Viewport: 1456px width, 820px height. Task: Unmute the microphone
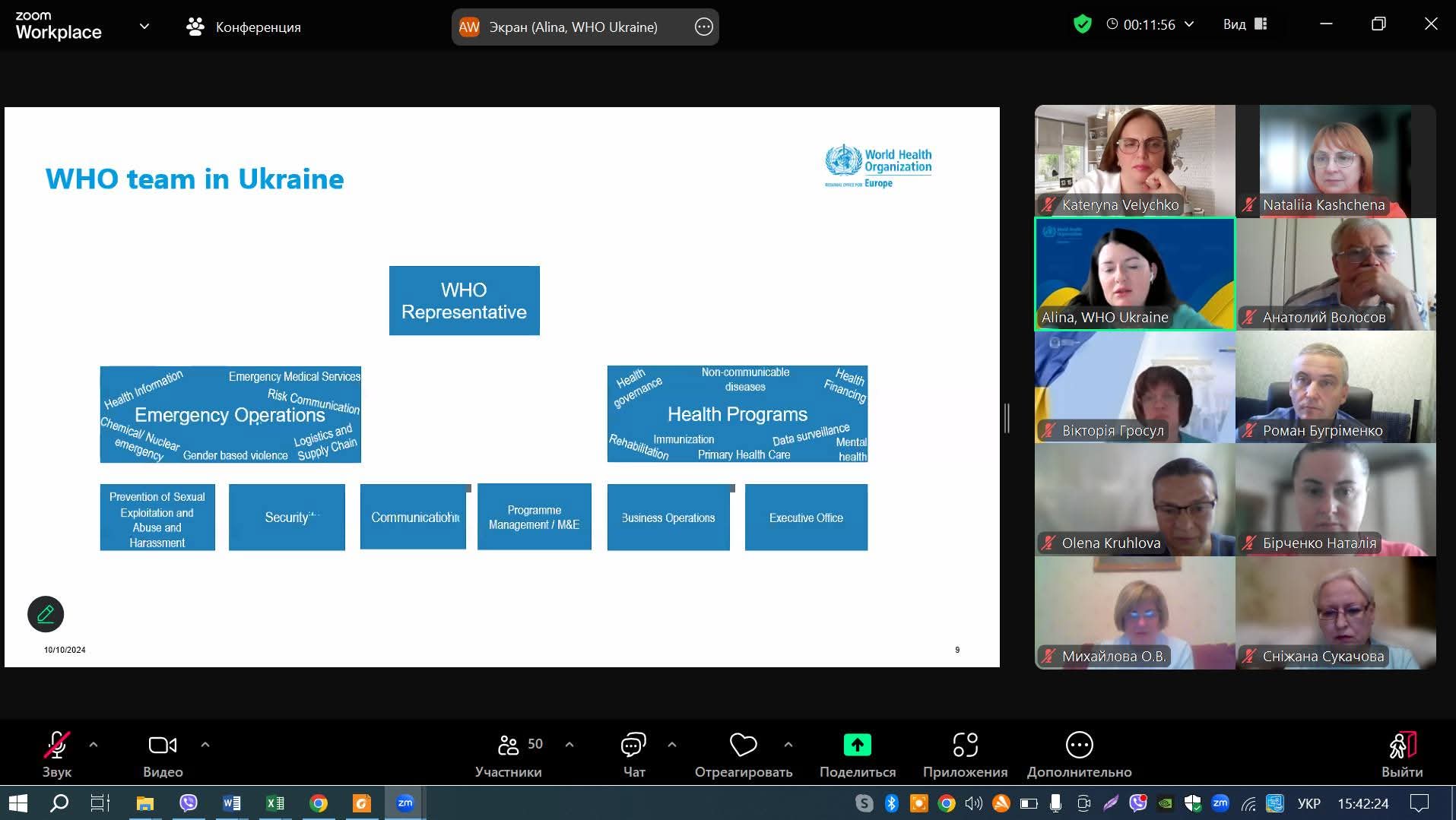(x=57, y=746)
